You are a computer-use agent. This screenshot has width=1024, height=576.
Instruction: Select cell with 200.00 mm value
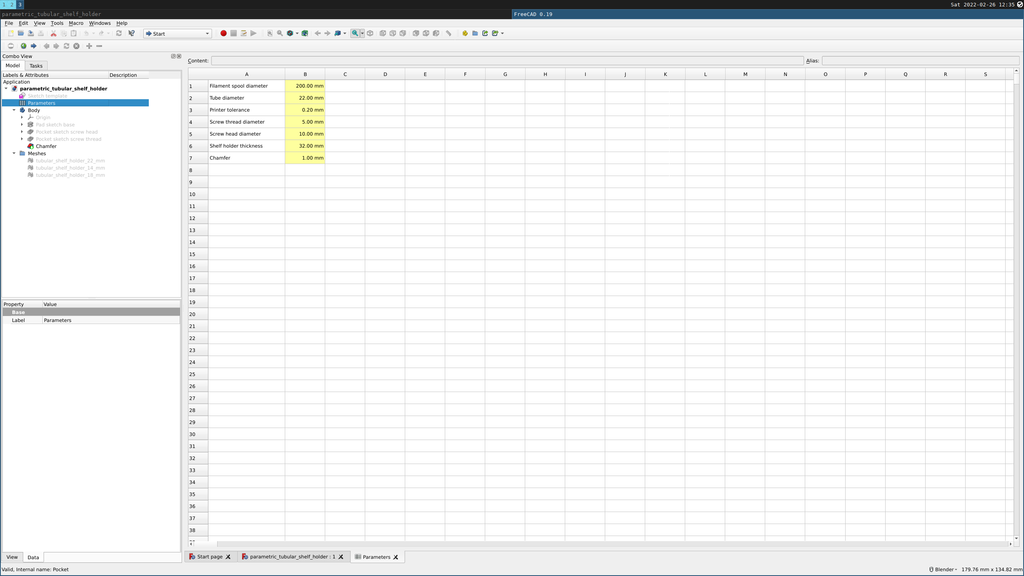click(305, 86)
